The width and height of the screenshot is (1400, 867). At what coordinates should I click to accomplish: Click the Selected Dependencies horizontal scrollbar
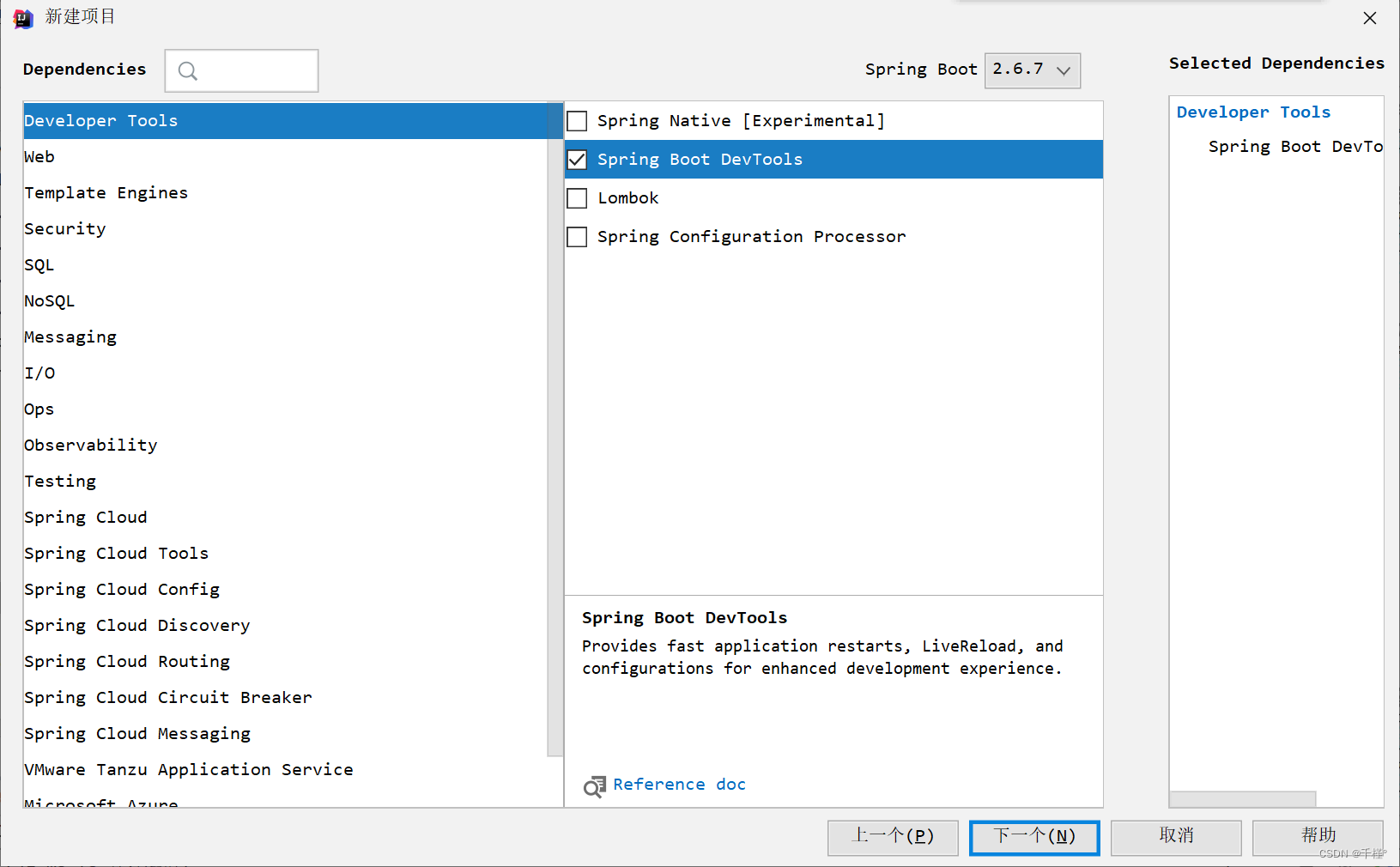[x=1242, y=799]
